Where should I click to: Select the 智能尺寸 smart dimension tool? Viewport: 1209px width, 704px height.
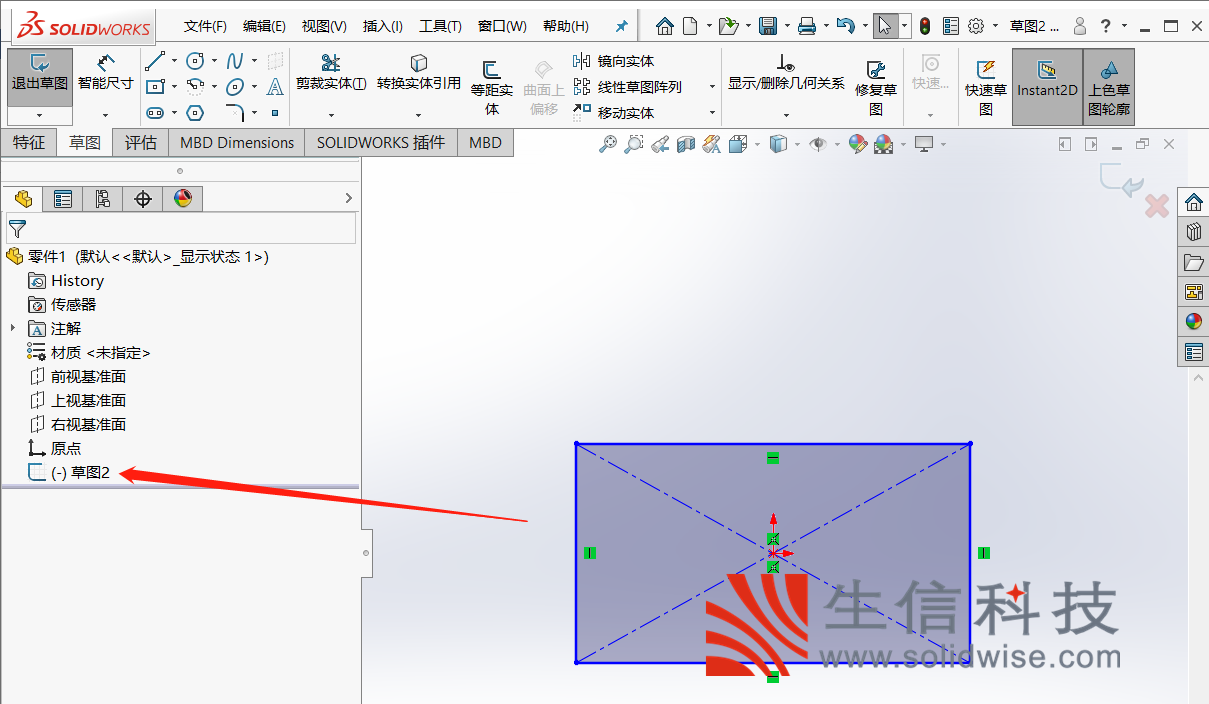[x=105, y=73]
